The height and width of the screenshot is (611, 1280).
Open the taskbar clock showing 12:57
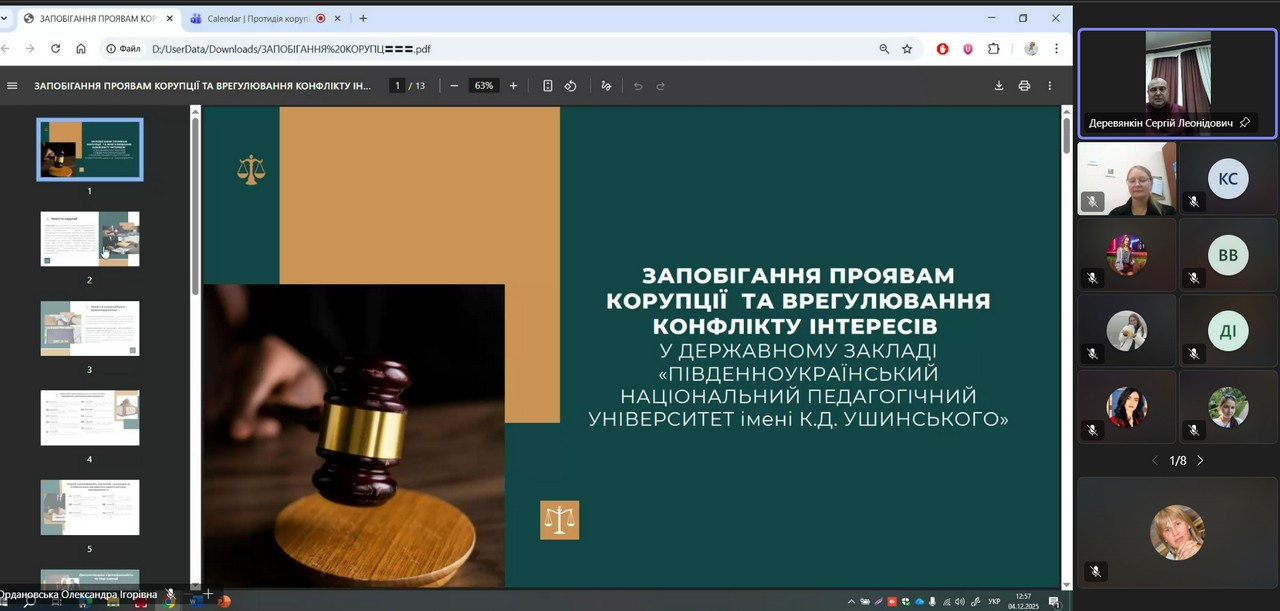coord(1023,600)
